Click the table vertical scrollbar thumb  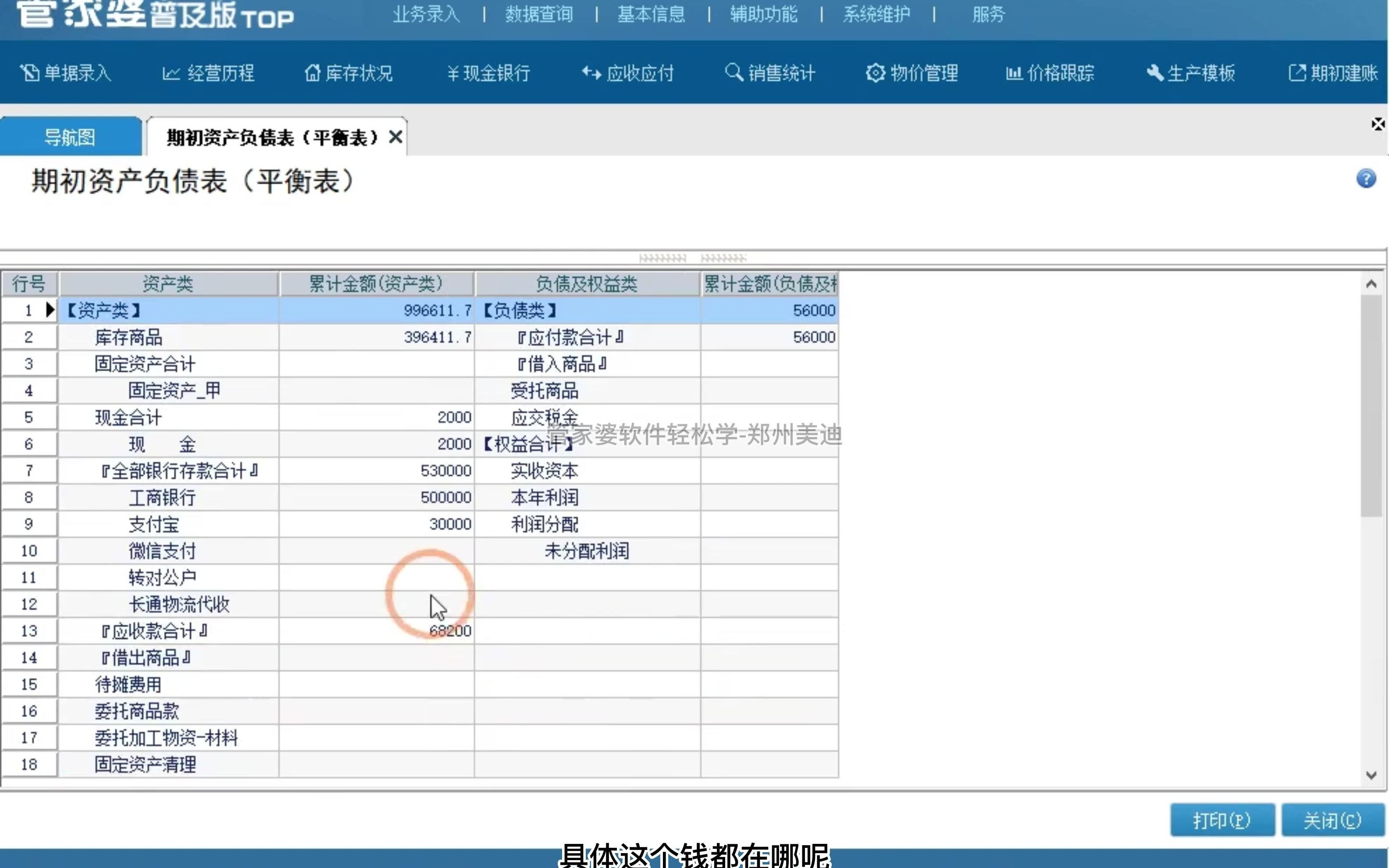pyautogui.click(x=1371, y=406)
